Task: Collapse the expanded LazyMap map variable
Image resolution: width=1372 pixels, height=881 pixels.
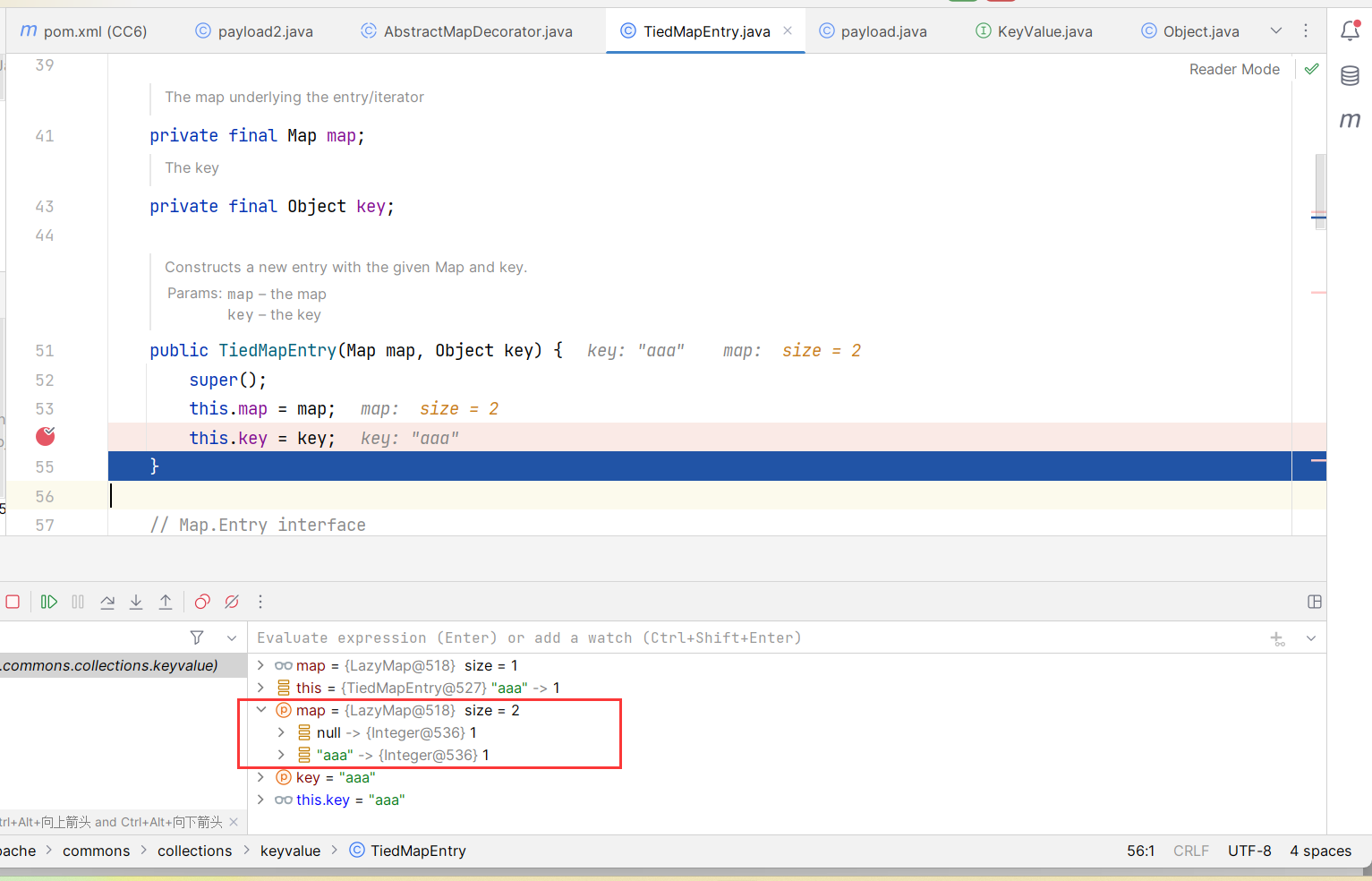Action: coord(261,710)
